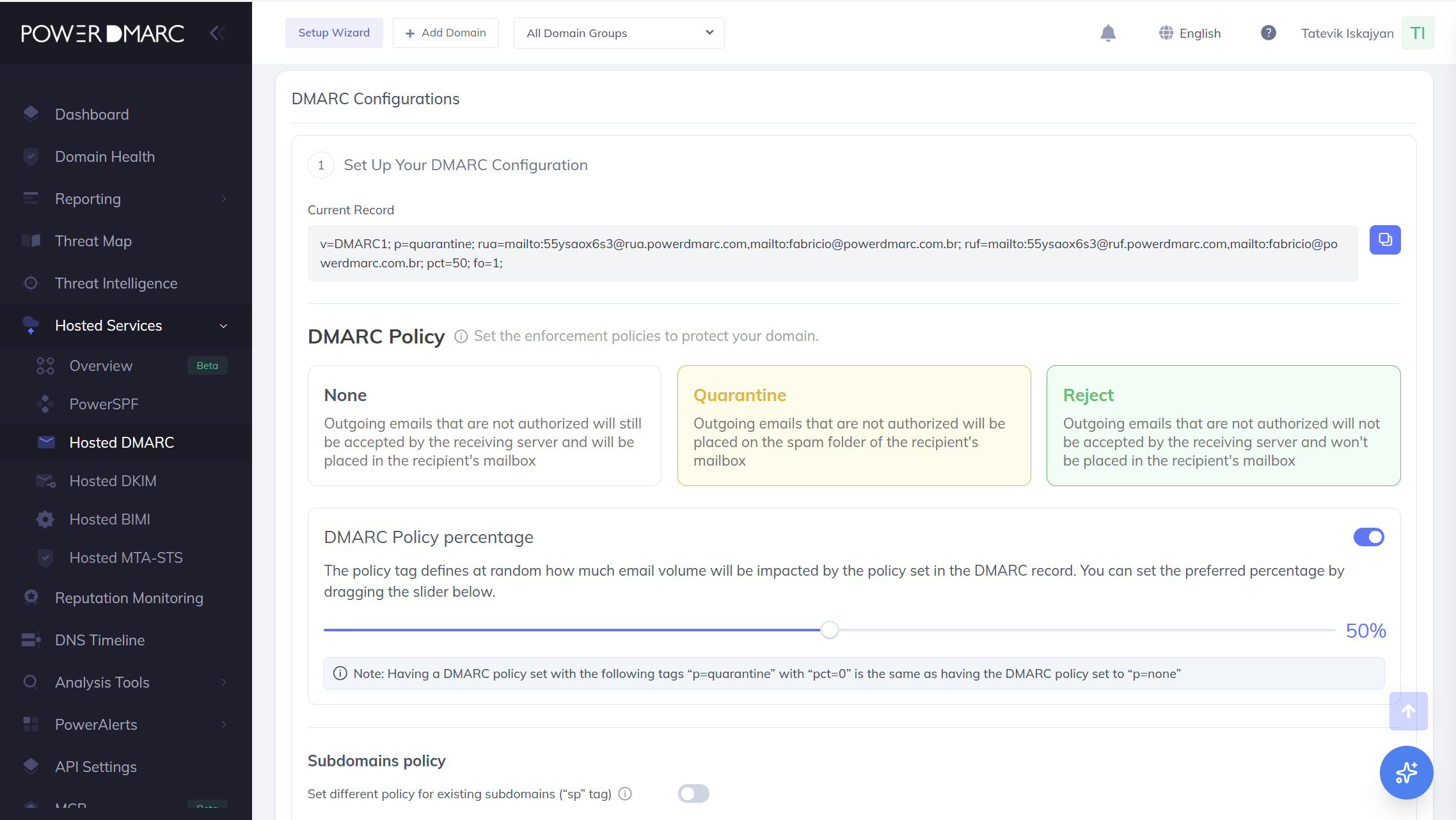Click the scroll-to-top arrow button
Image resolution: width=1456 pixels, height=820 pixels.
click(x=1409, y=711)
